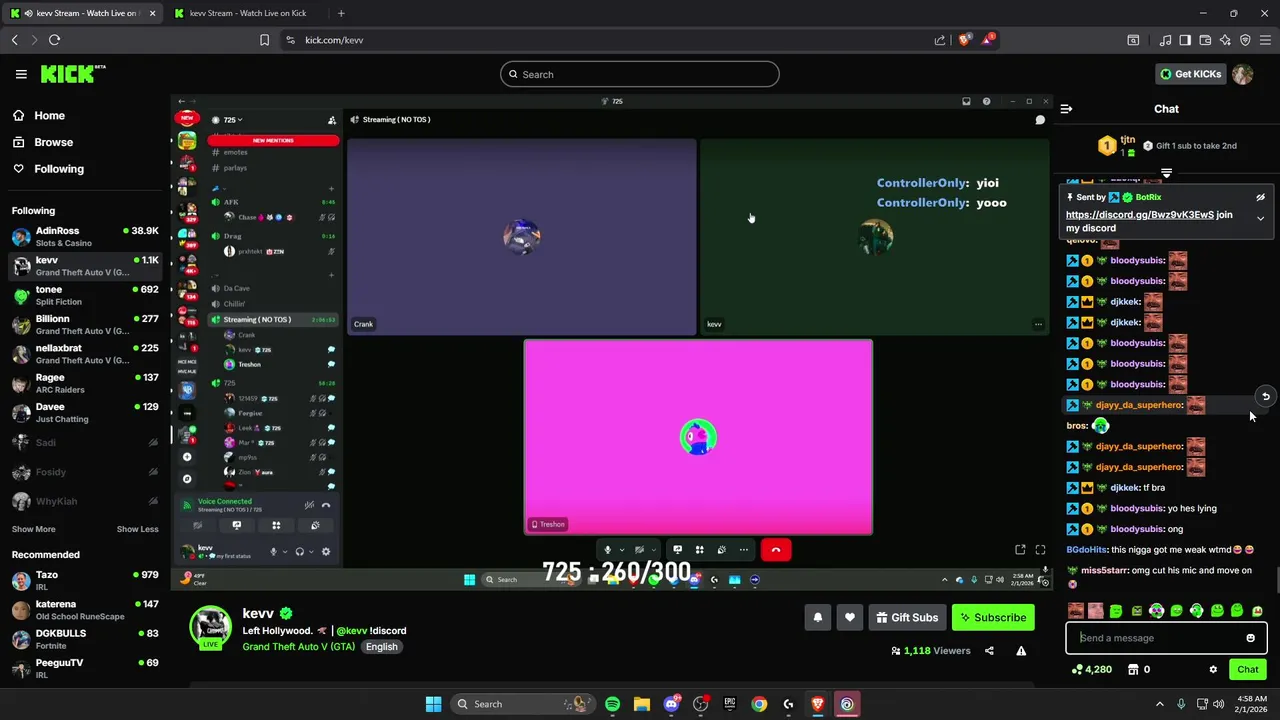
Task: Open the discord.gg invite link
Action: click(x=1139, y=215)
